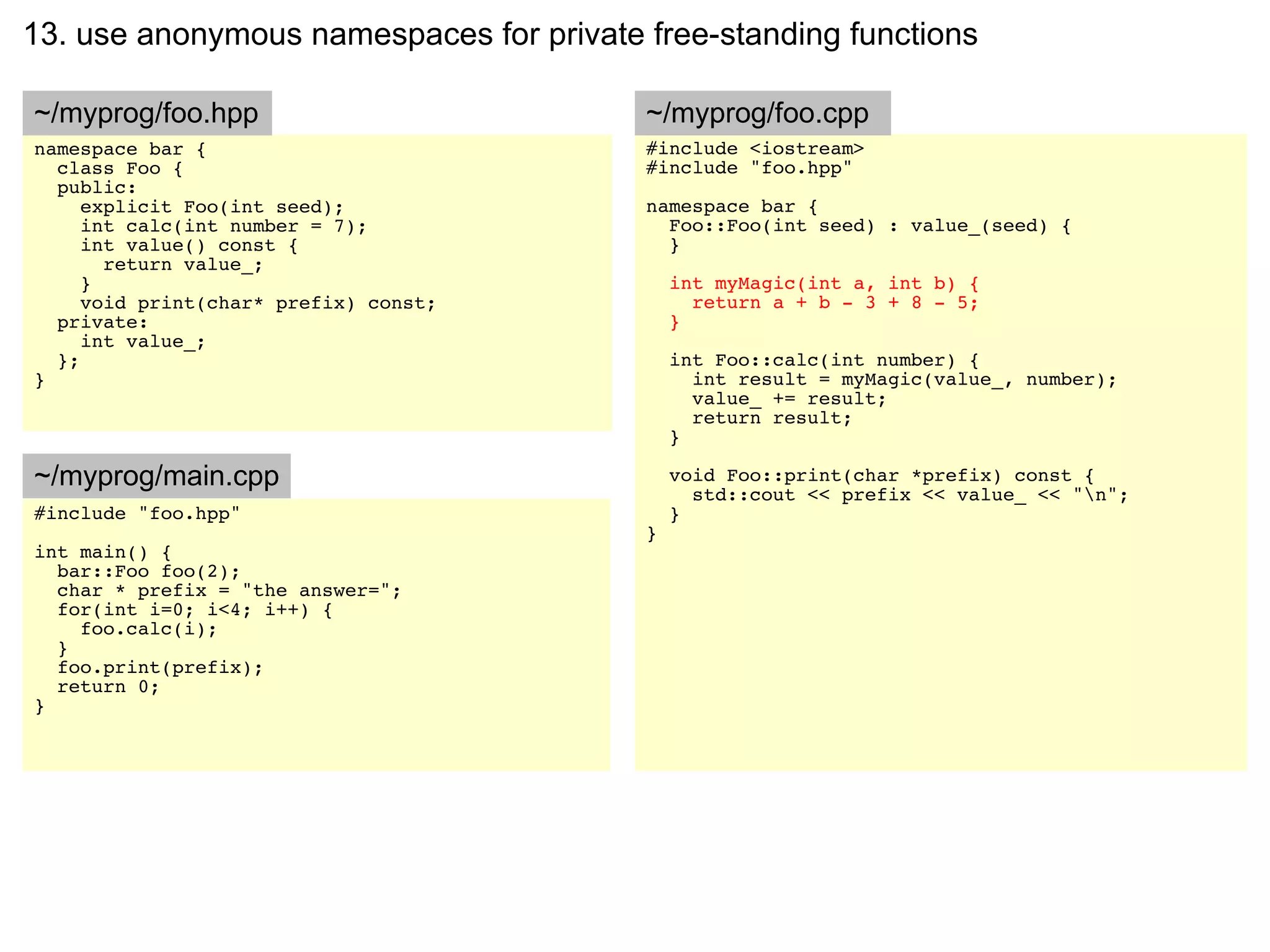Select the ~/myprog/foo.hpp file label
1270x952 pixels.
point(147,113)
